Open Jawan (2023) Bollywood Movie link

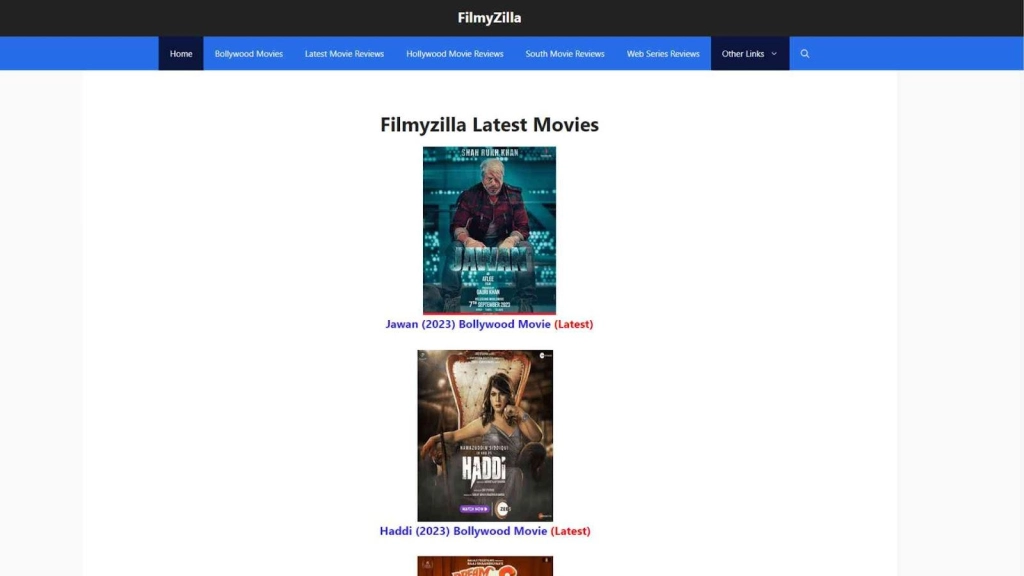[489, 324]
